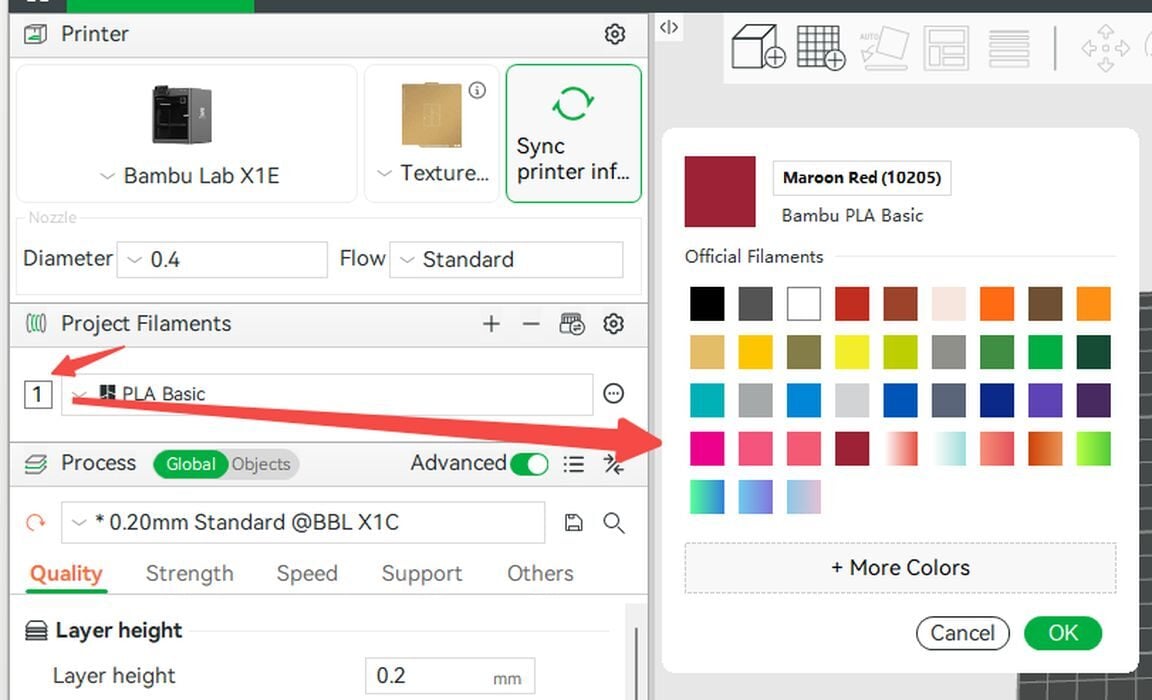Select Global process scope
This screenshot has height=700, width=1152.
coord(190,464)
